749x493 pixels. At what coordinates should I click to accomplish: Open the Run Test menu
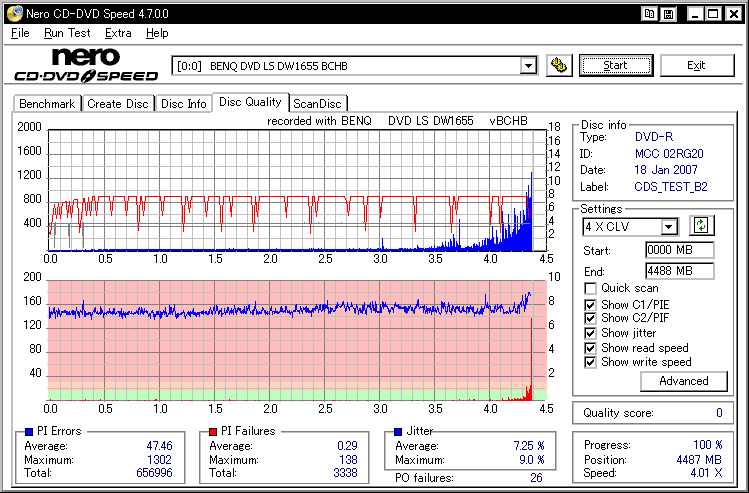click(x=67, y=33)
